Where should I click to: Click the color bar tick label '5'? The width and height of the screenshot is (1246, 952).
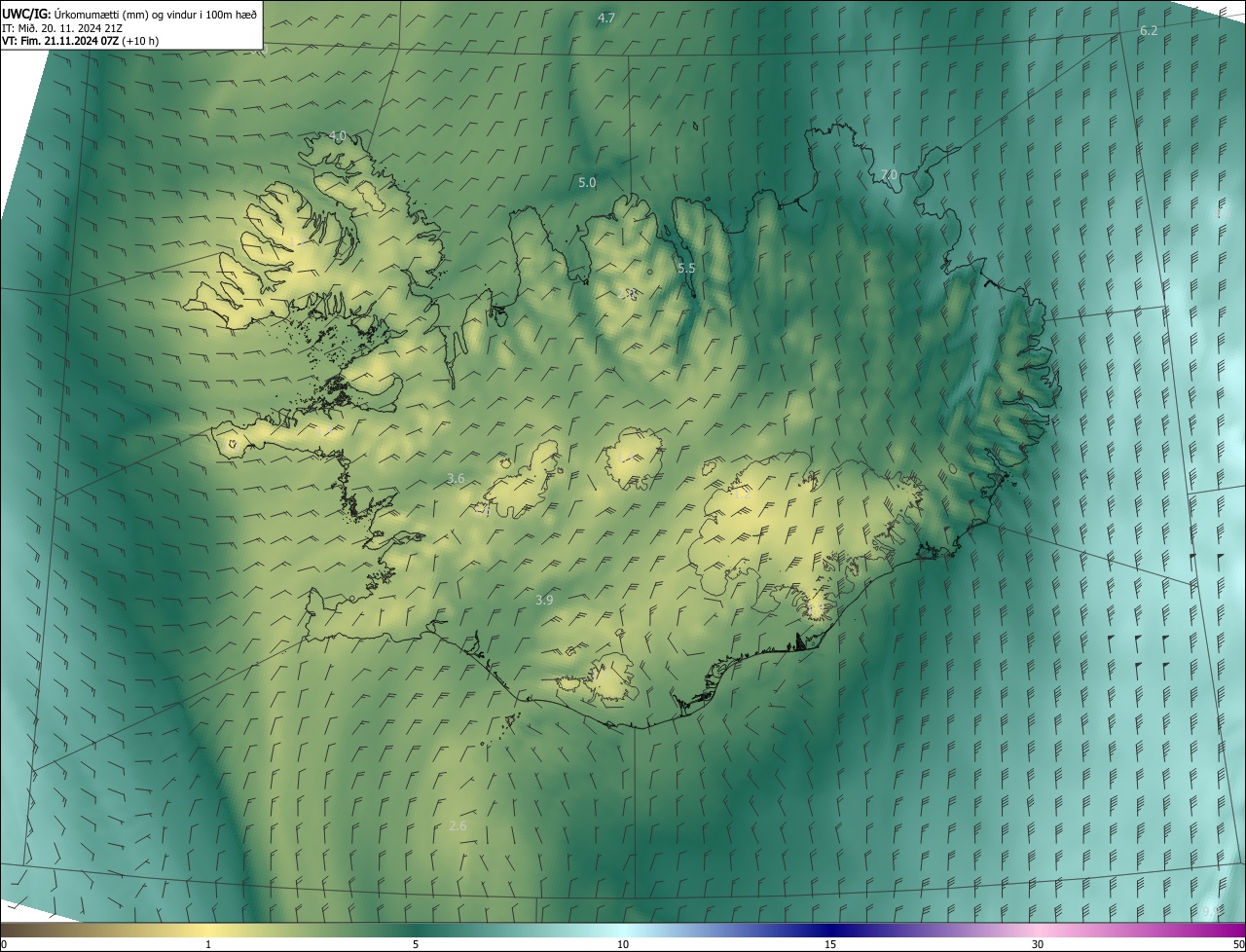[x=416, y=945]
